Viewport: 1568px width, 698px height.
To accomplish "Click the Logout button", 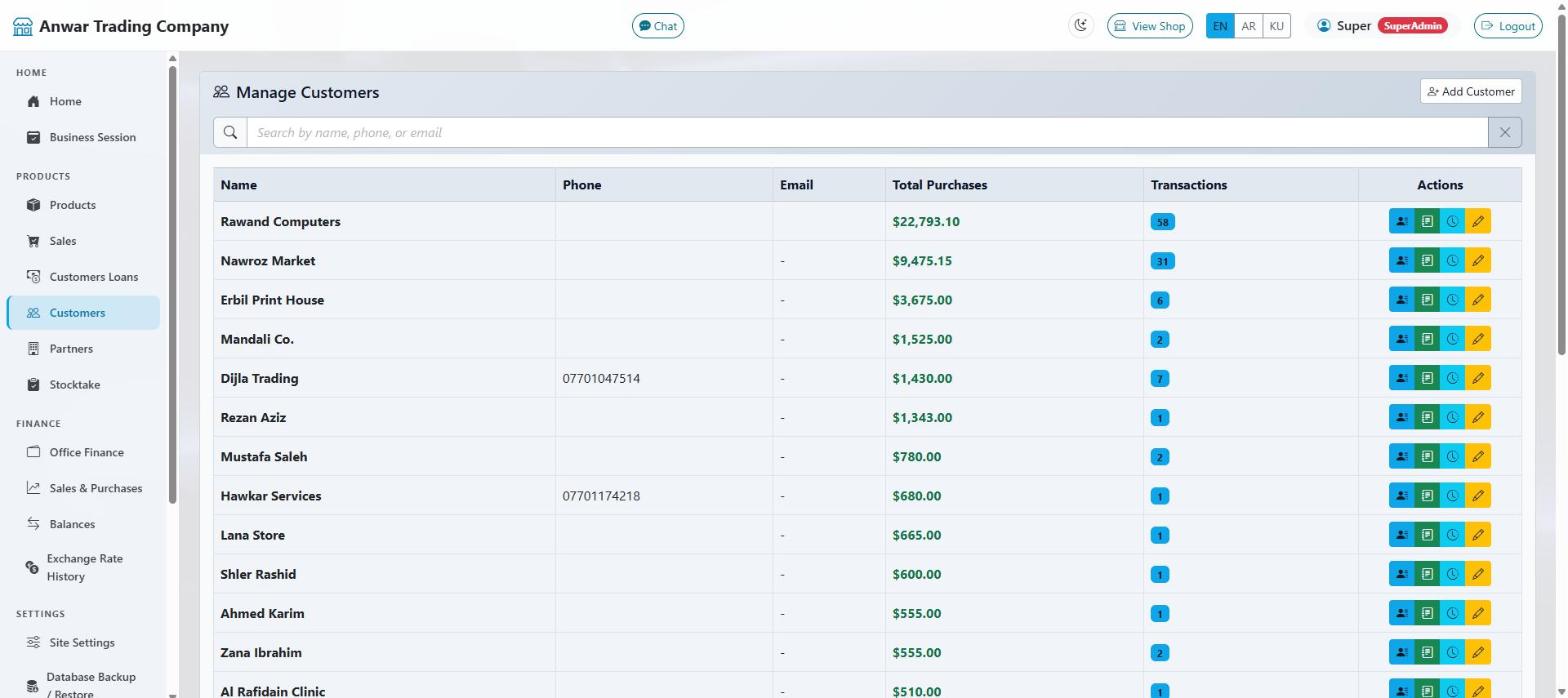I will coord(1508,26).
